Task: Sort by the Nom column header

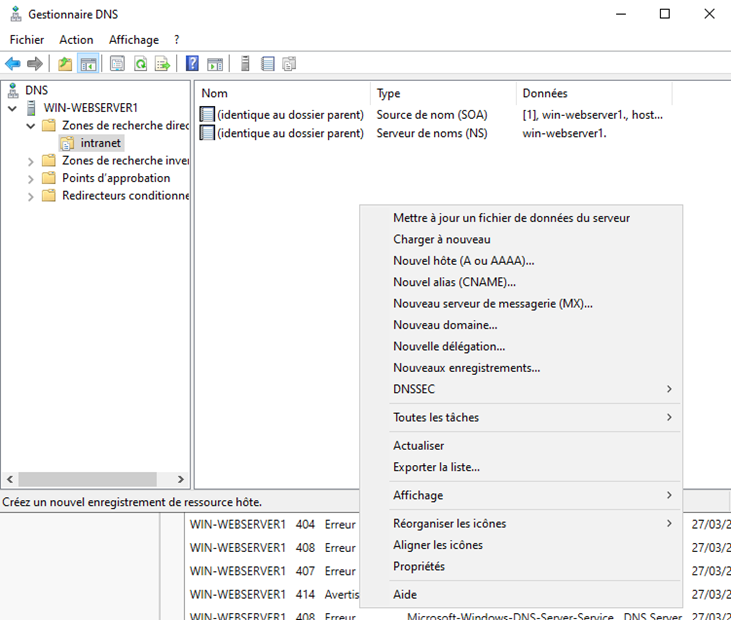Action: 283,93
